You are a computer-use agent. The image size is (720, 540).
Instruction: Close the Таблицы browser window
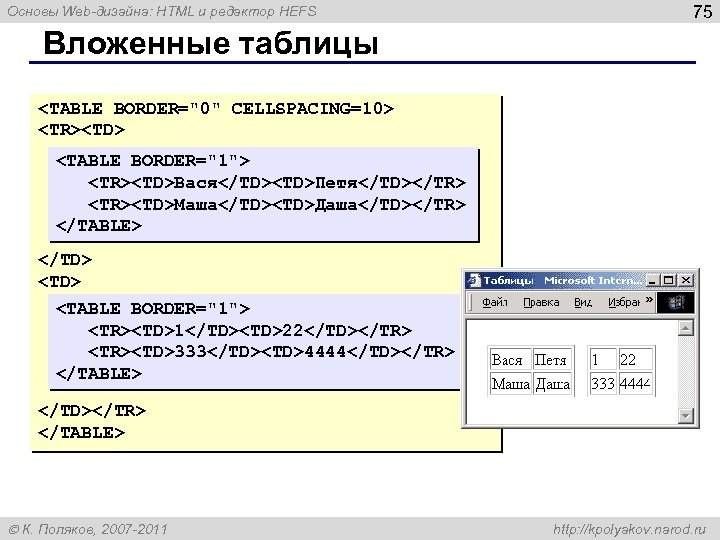coord(686,280)
